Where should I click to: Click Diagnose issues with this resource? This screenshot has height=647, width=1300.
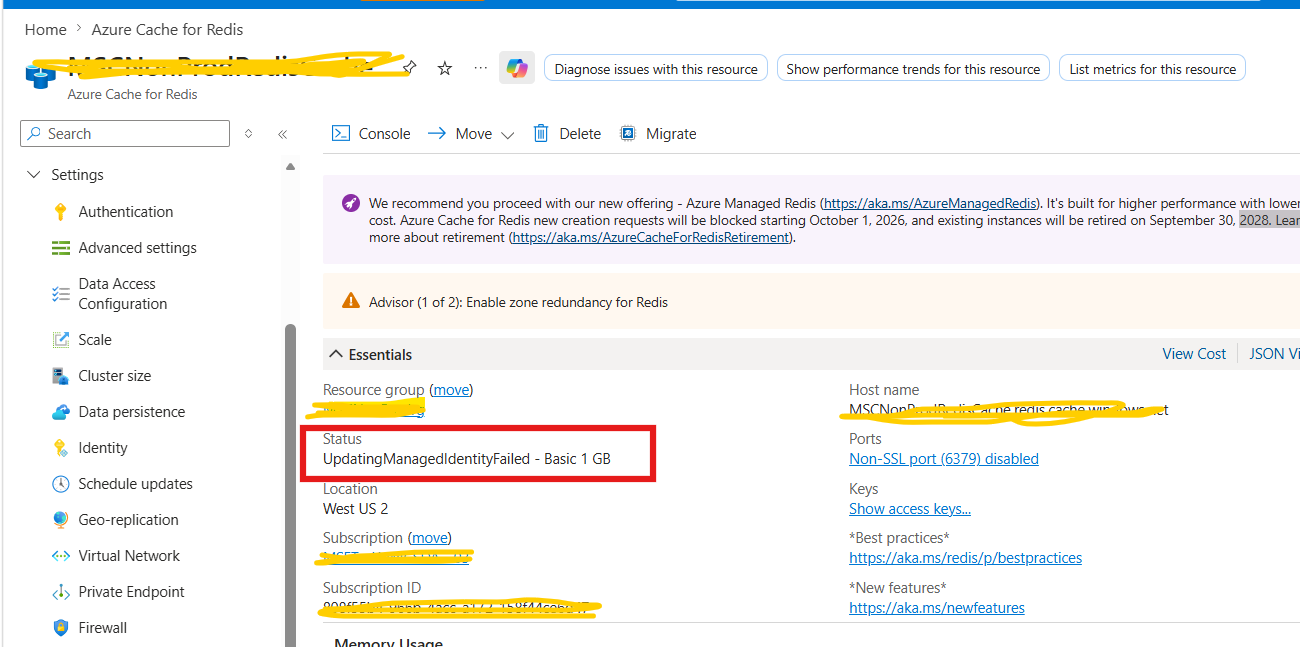656,68
